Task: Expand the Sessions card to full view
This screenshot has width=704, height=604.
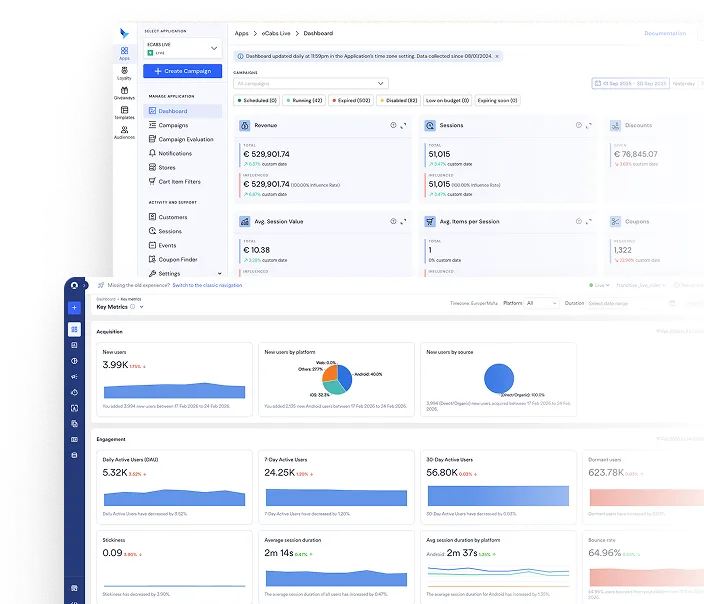Action: click(x=589, y=125)
